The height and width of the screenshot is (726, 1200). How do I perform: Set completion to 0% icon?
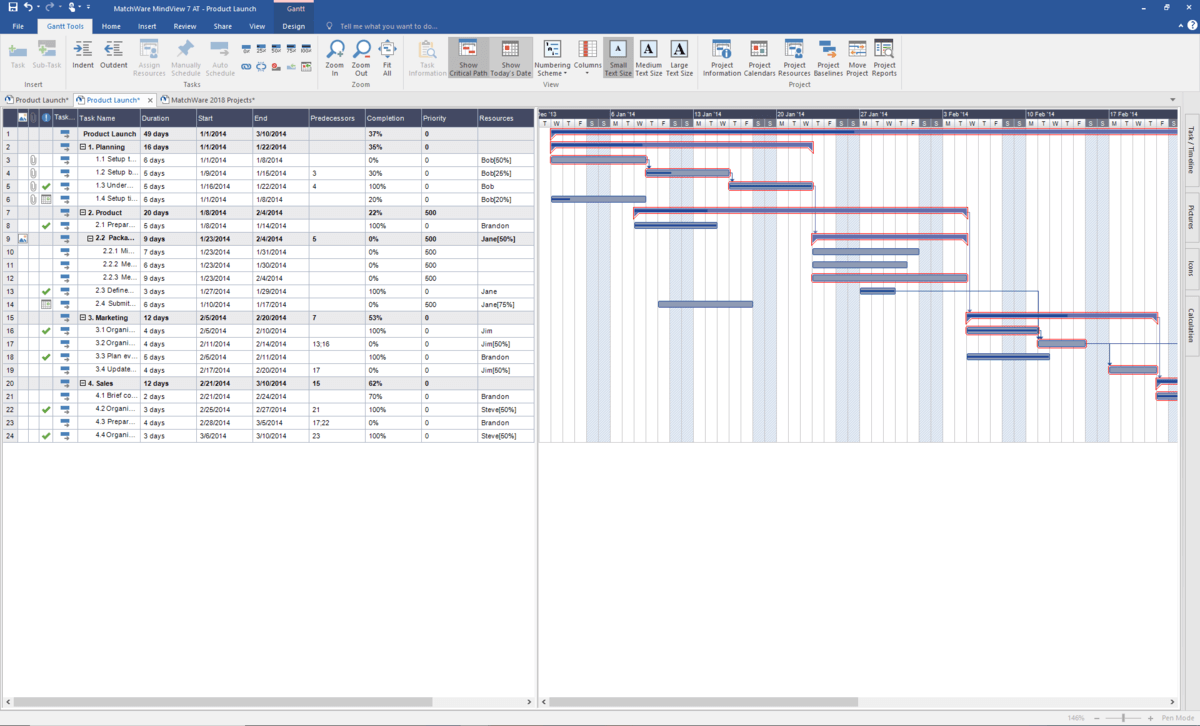[247, 48]
